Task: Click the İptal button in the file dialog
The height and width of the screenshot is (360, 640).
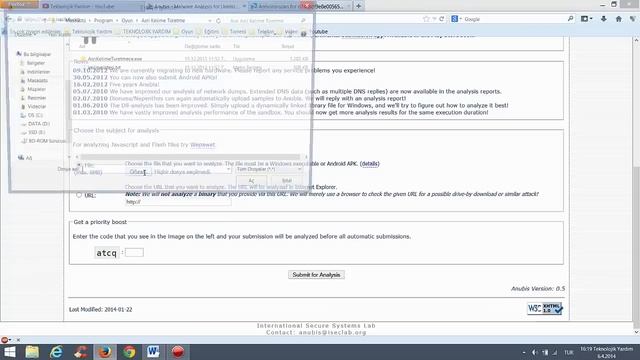Action: tap(287, 180)
